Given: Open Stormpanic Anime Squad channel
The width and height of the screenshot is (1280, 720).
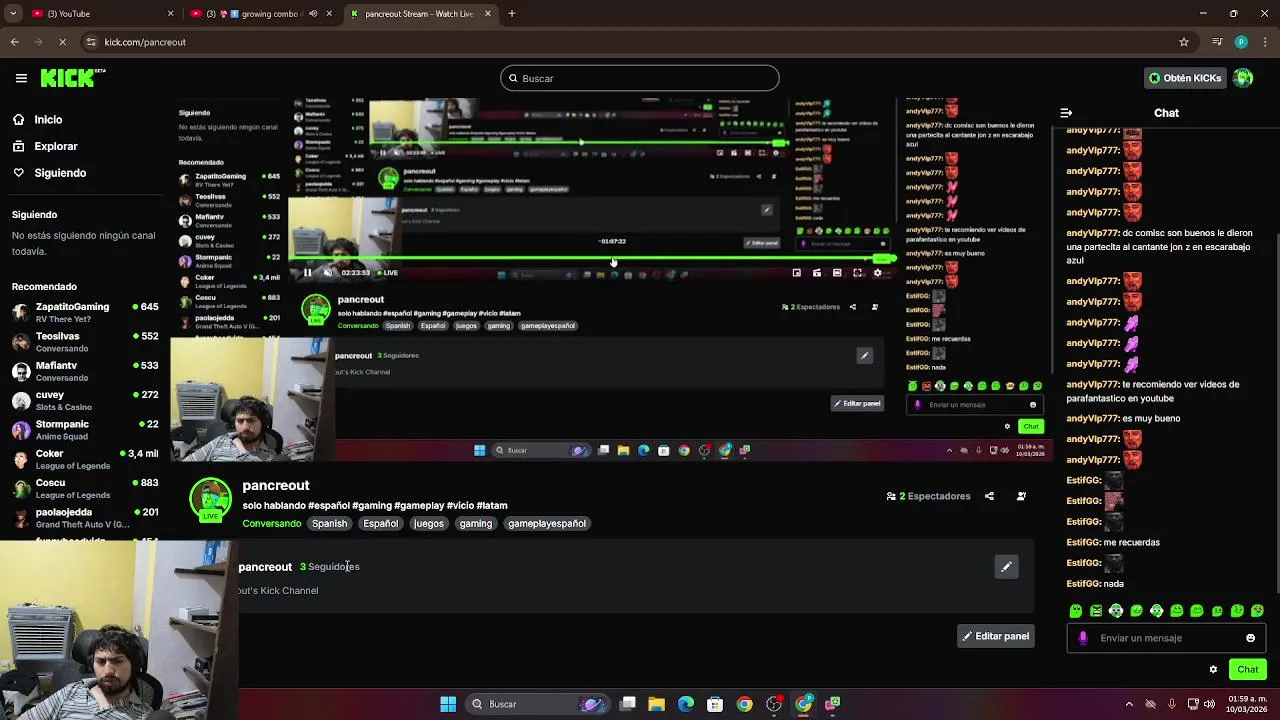Looking at the screenshot, I should click(x=85, y=429).
